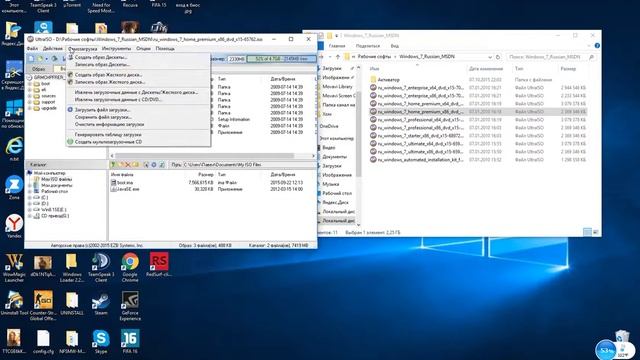Open Skype desktop shortcut
Screen dimensions: 640x360
[x=100, y=342]
